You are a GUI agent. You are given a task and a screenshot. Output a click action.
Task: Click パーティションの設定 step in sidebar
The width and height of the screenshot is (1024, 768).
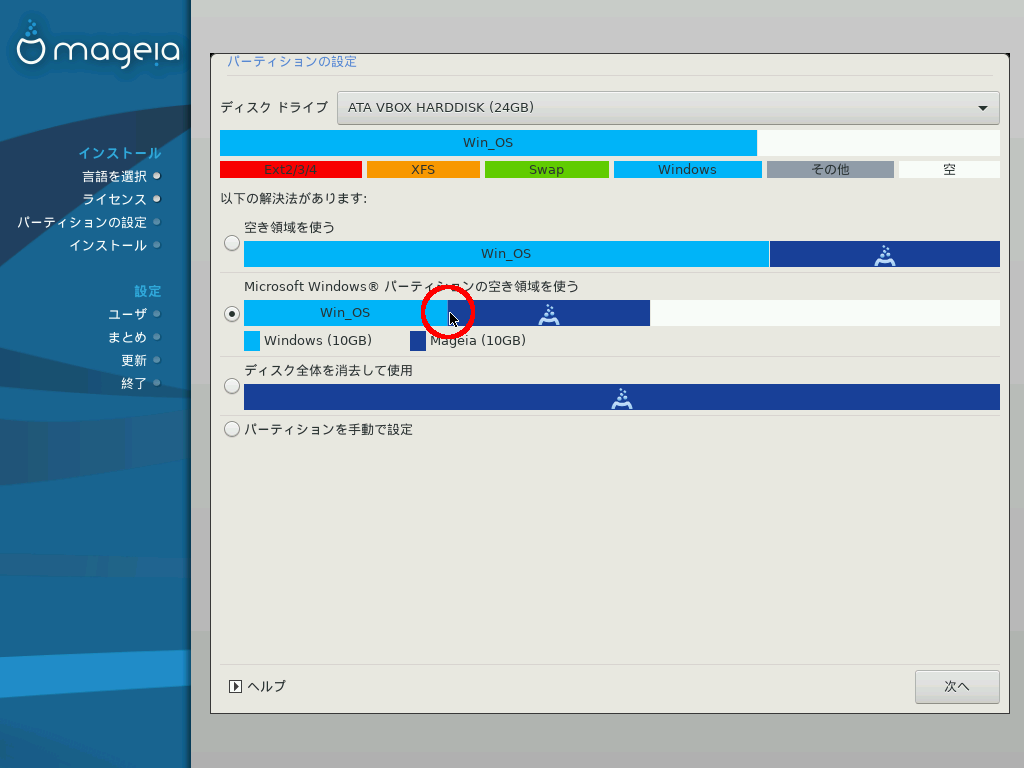point(82,223)
